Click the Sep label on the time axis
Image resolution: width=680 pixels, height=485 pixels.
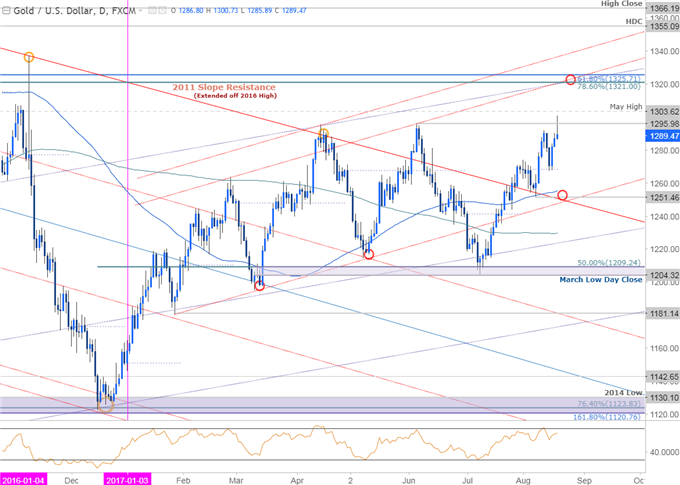click(x=584, y=480)
